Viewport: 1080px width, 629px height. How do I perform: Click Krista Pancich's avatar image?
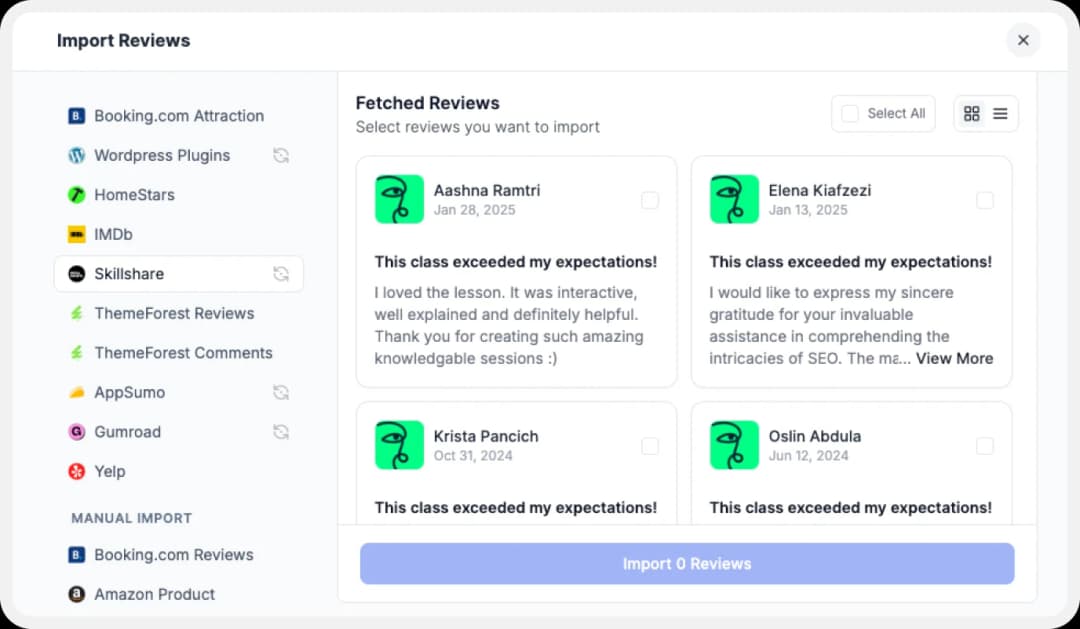coord(398,445)
